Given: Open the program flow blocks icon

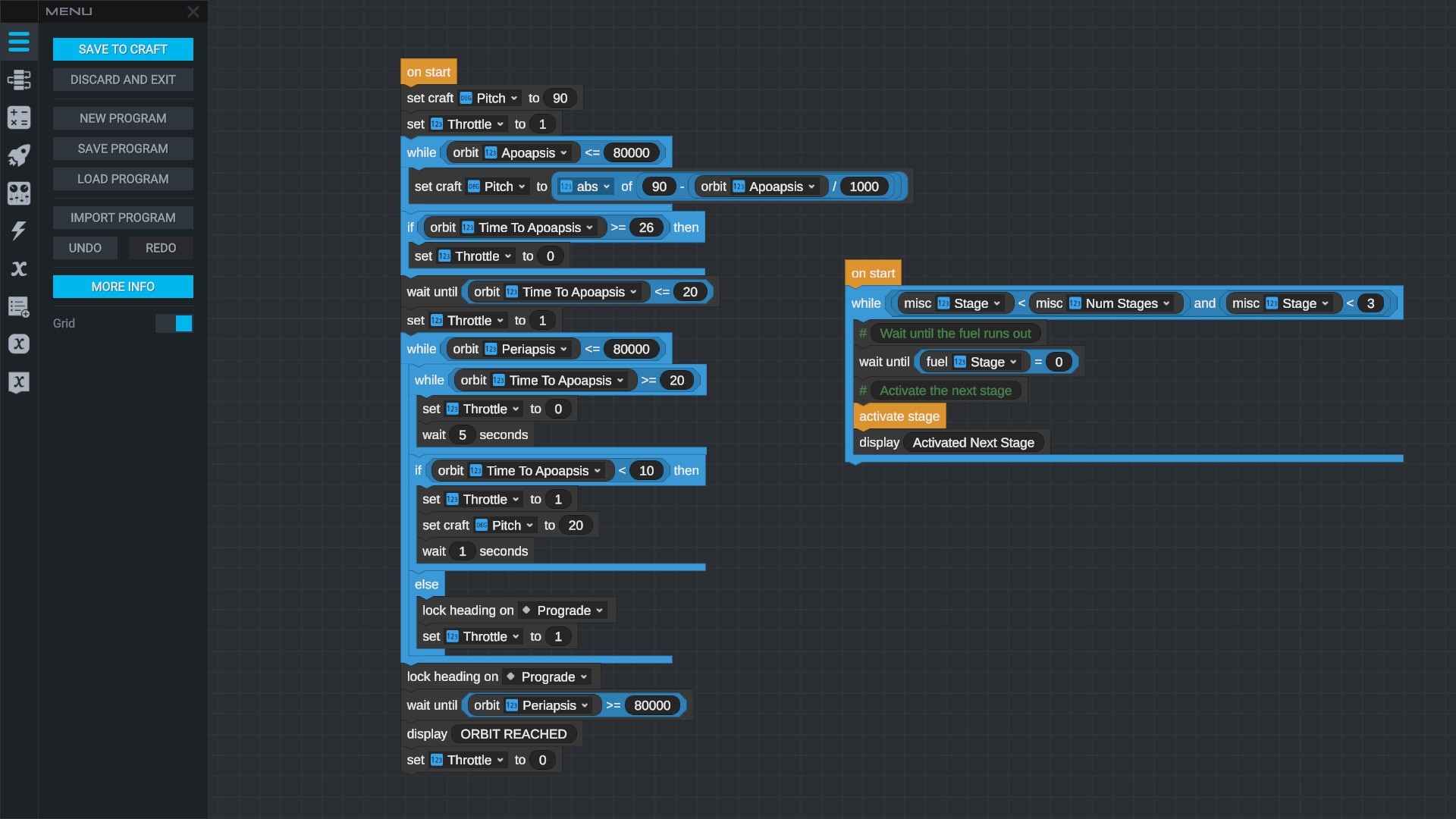Looking at the screenshot, I should [x=19, y=80].
